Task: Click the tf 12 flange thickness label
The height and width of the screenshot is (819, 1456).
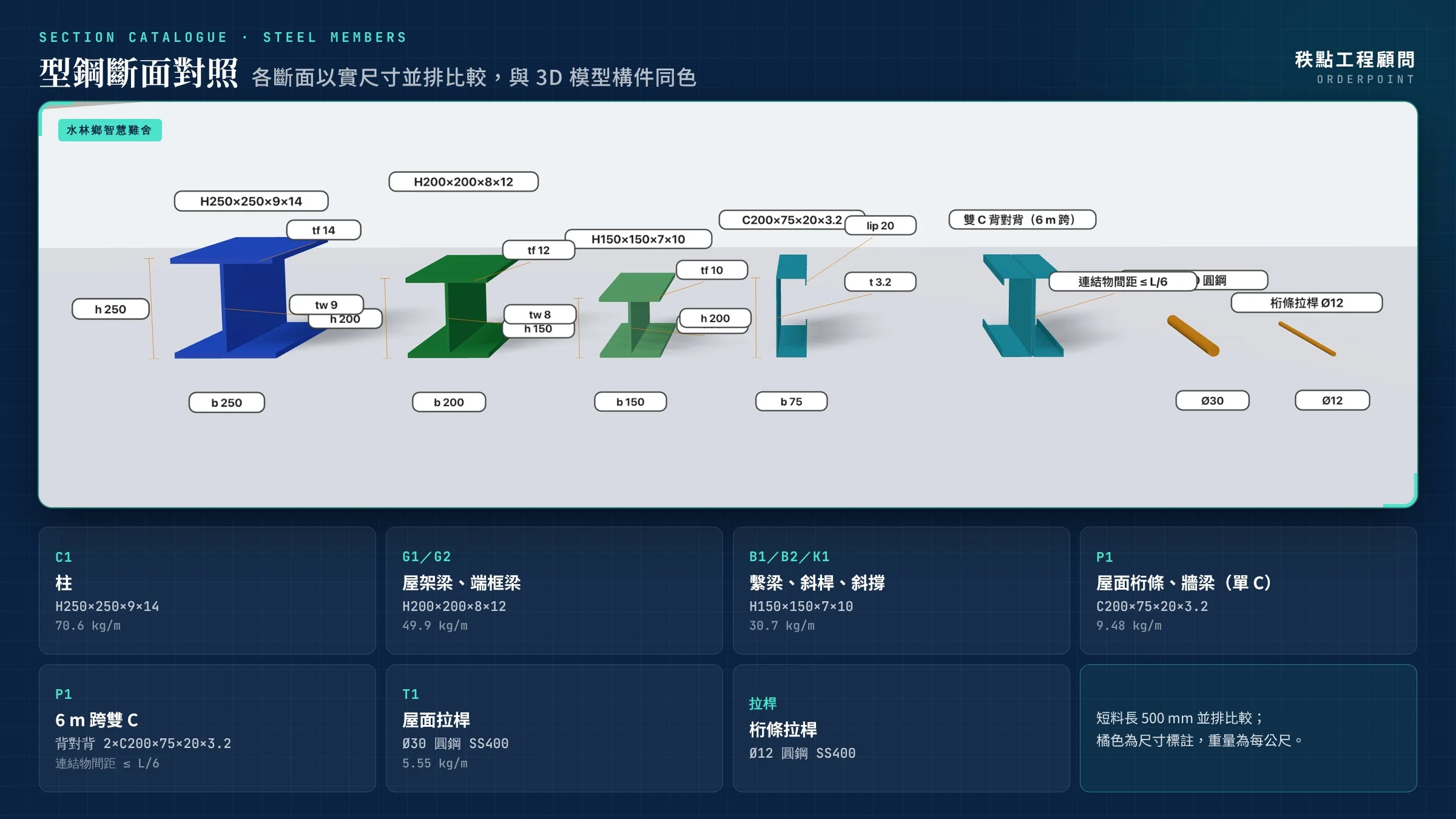Action: pos(538,250)
